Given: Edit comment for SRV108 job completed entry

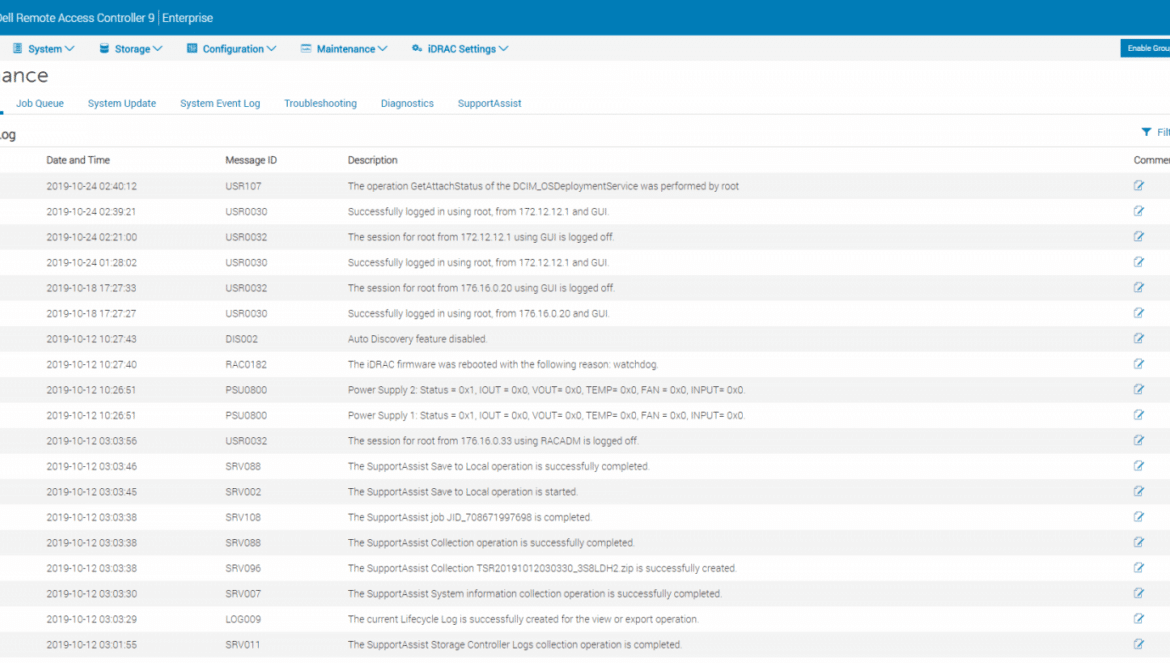Looking at the screenshot, I should 1139,517.
